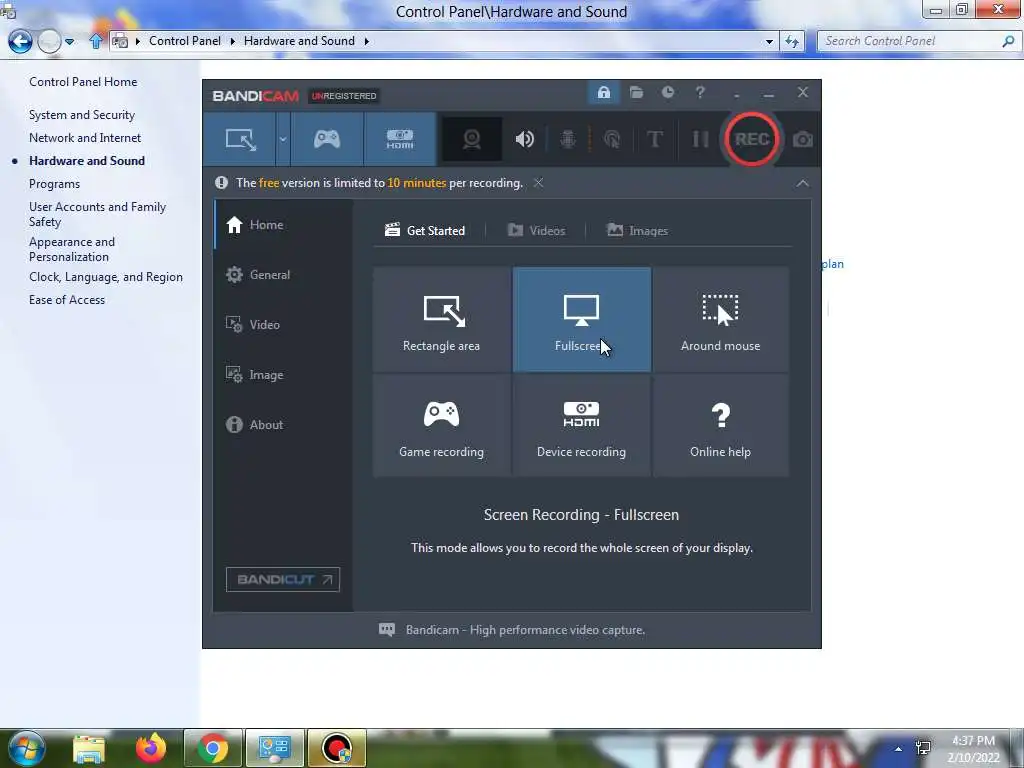The width and height of the screenshot is (1024, 768).
Task: Show hidden system tray icons
Action: [x=899, y=749]
